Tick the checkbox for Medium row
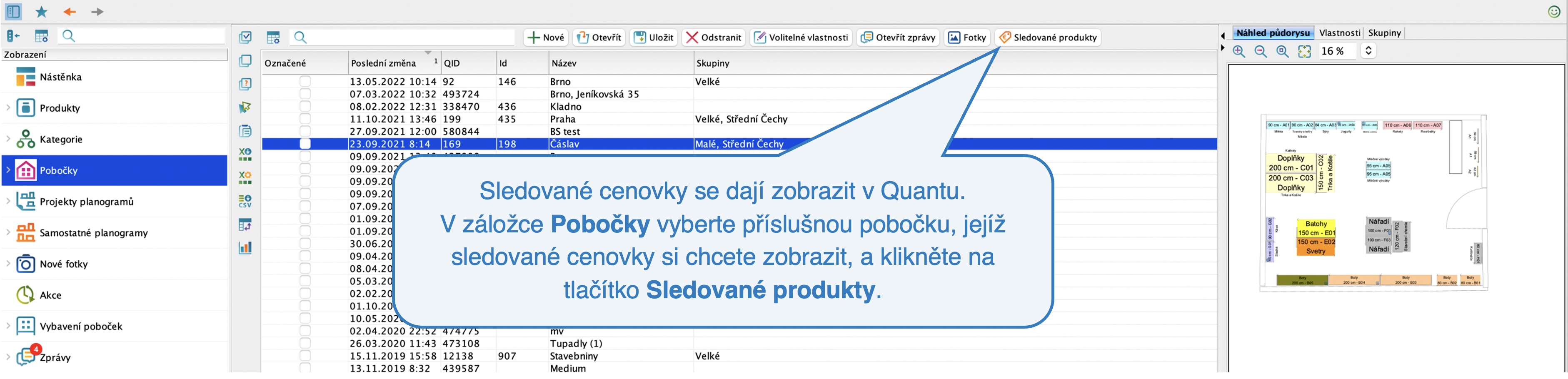Screen dimensions: 1568x379 305,368
